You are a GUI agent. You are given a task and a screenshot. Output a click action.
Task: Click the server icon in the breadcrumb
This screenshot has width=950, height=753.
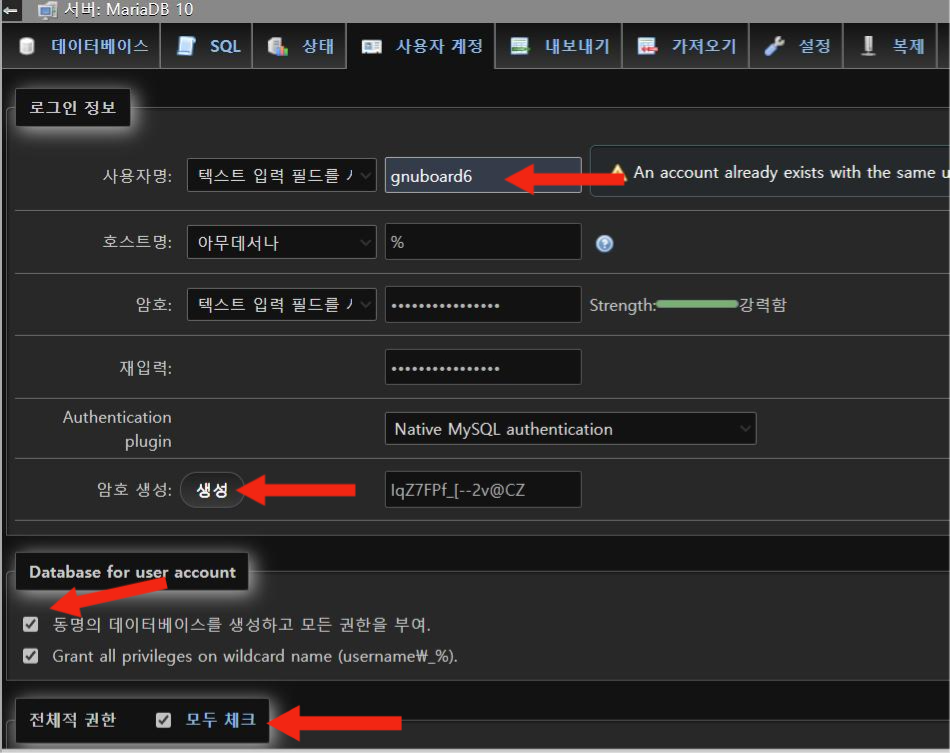(47, 10)
